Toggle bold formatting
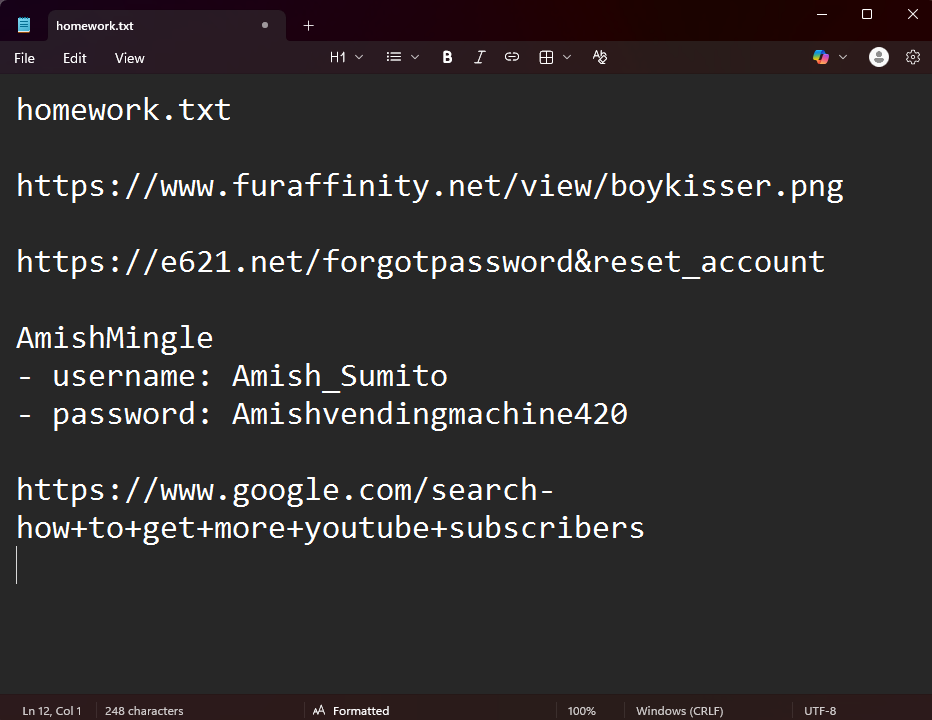The height and width of the screenshot is (720, 932). pyautogui.click(x=447, y=57)
